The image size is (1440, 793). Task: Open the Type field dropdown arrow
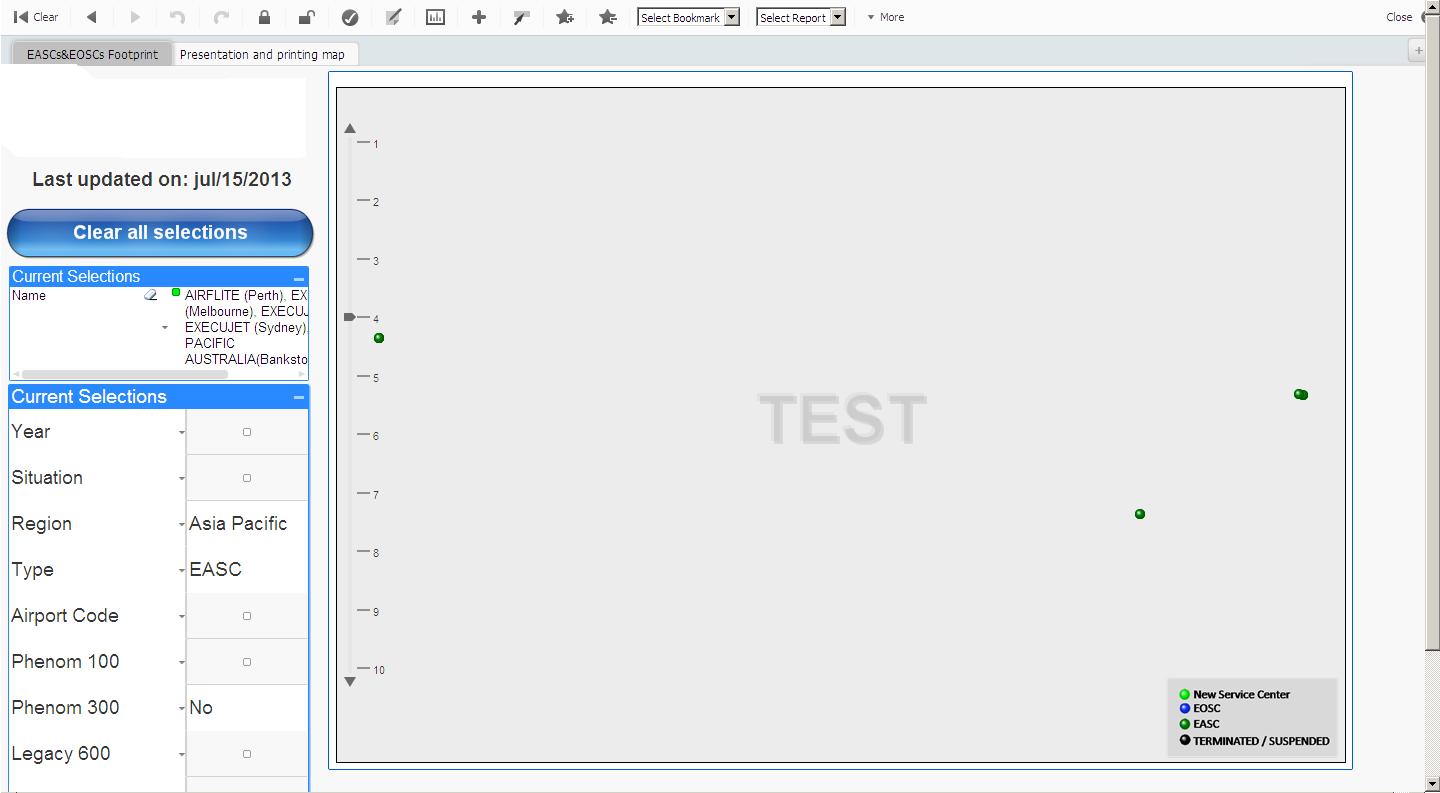pos(181,571)
